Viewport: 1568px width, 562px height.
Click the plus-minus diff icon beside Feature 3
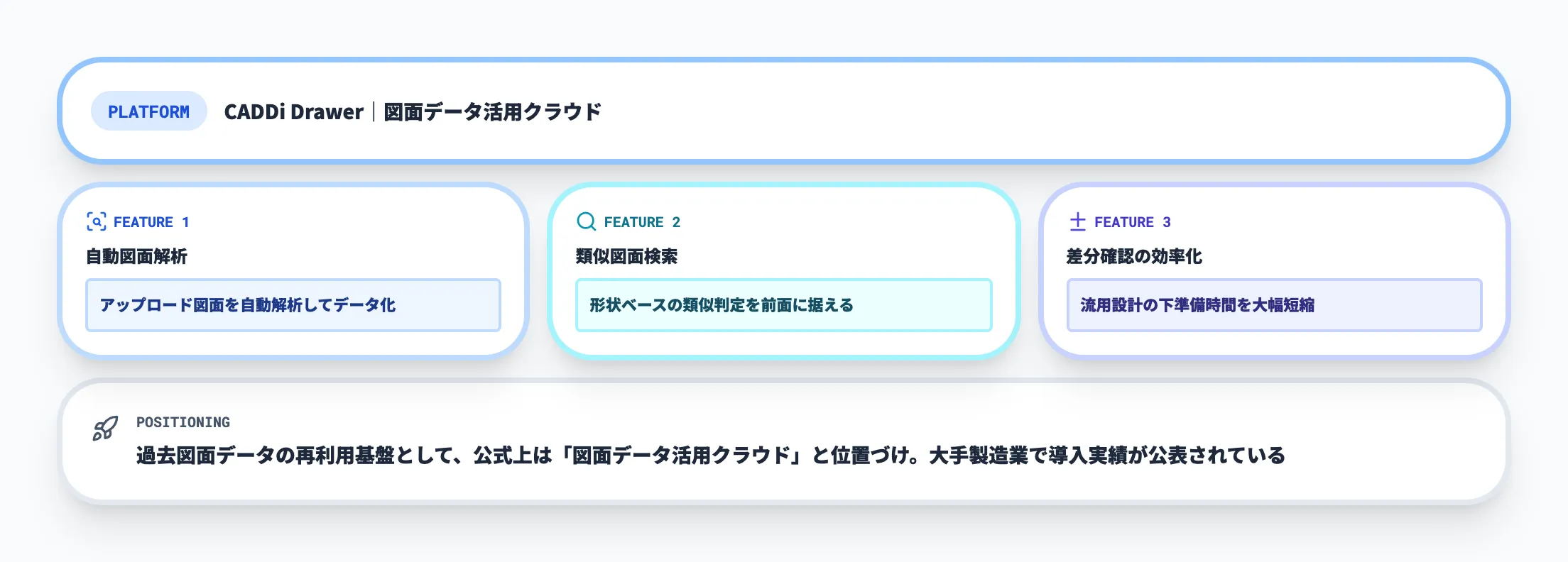click(1077, 222)
